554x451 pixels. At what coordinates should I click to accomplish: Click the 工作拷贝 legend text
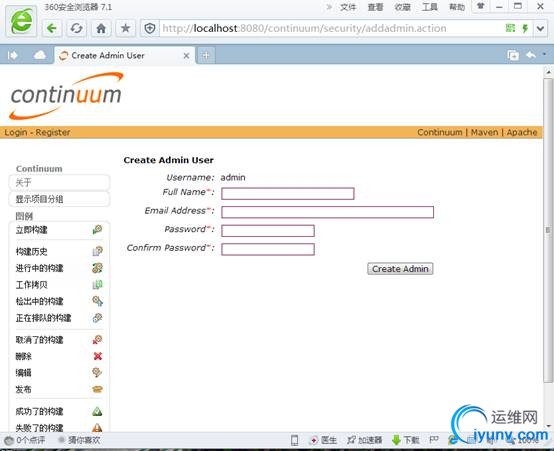(x=31, y=285)
